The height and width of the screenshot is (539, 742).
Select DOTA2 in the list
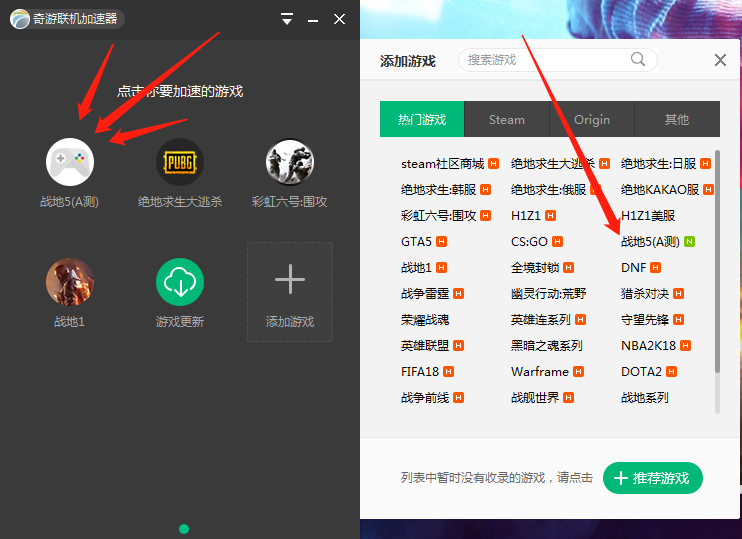(641, 372)
